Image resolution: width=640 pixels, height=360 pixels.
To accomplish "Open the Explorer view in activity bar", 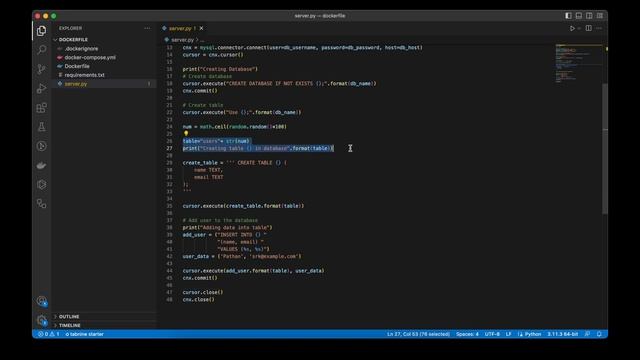I will point(41,31).
